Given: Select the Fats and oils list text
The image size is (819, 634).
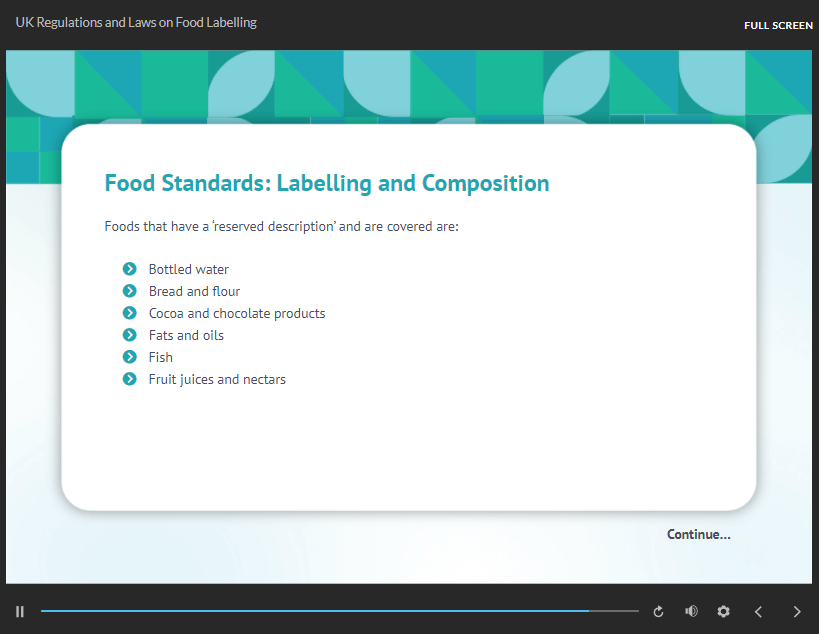Looking at the screenshot, I should (186, 335).
